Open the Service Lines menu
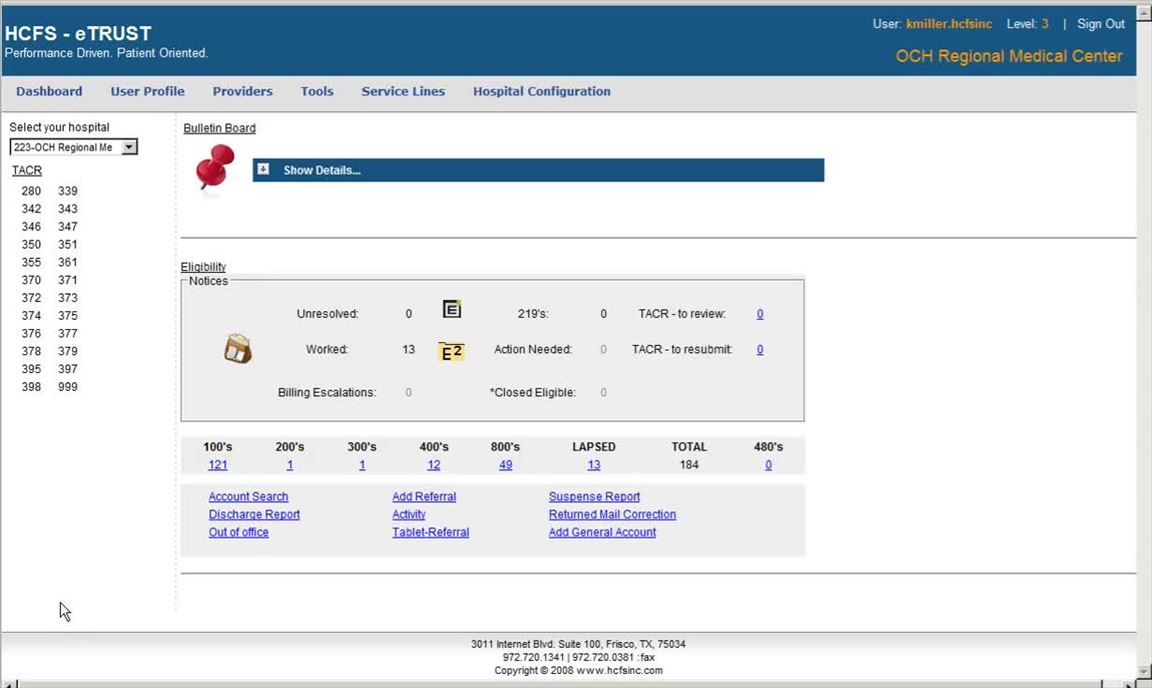Image resolution: width=1152 pixels, height=688 pixels. coord(403,91)
